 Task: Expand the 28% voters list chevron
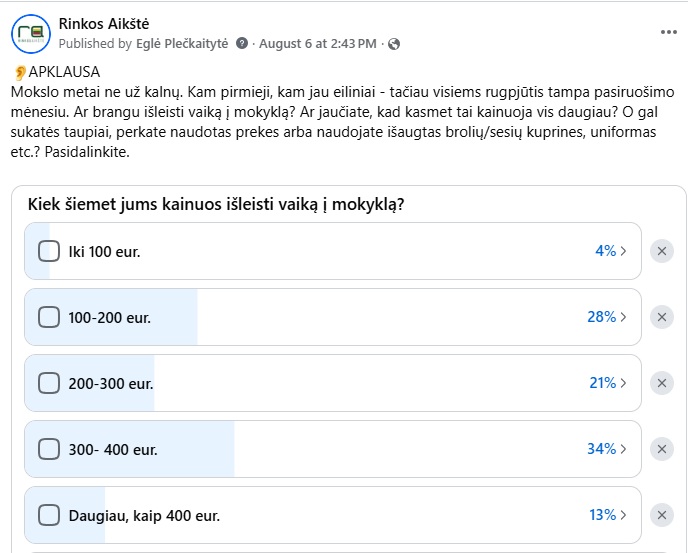tap(624, 317)
